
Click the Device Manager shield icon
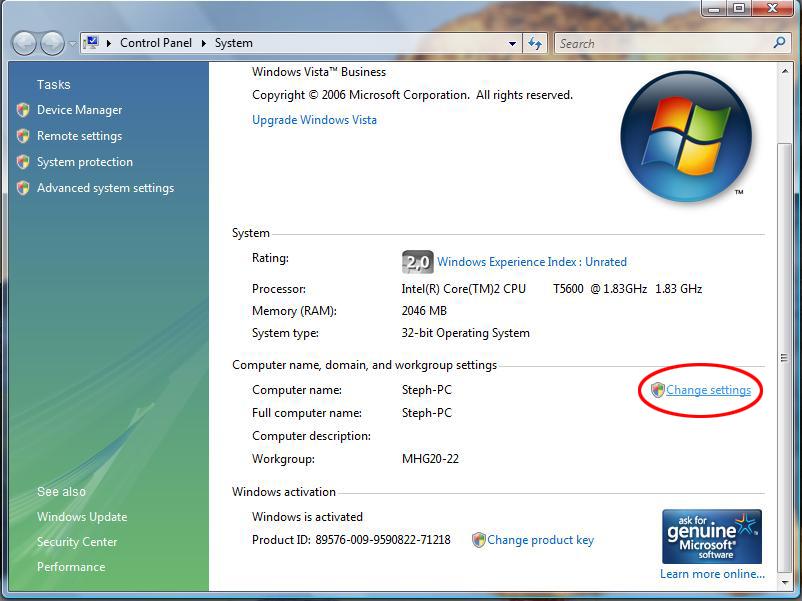tap(23, 110)
